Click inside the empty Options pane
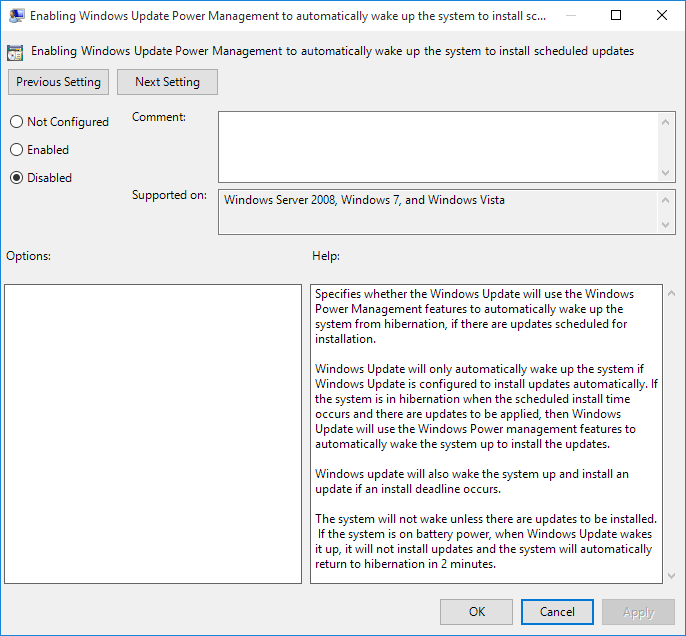Screen dimensions: 686x636 pyautogui.click(x=153, y=434)
